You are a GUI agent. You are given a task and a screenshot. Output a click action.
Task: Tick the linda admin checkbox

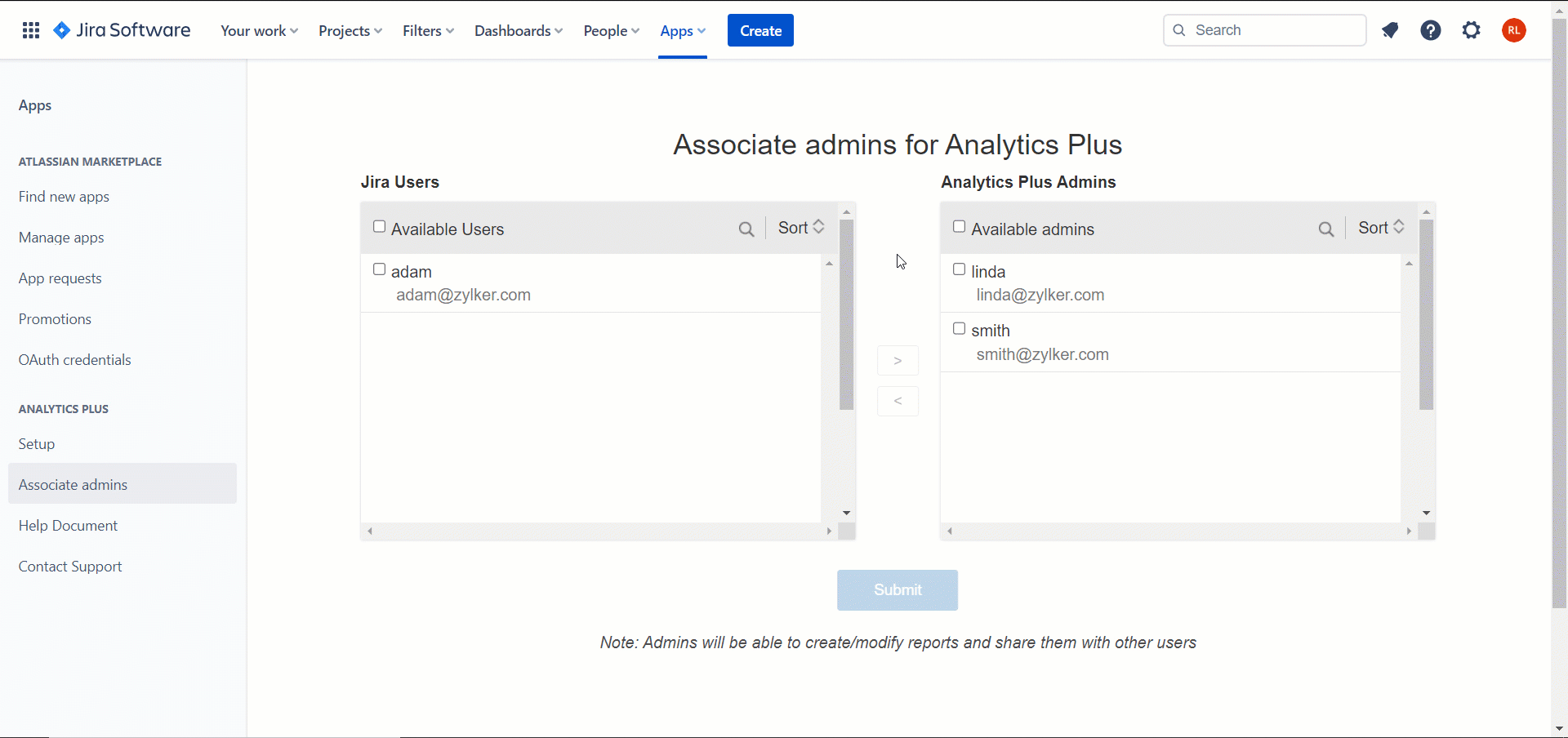(x=960, y=269)
